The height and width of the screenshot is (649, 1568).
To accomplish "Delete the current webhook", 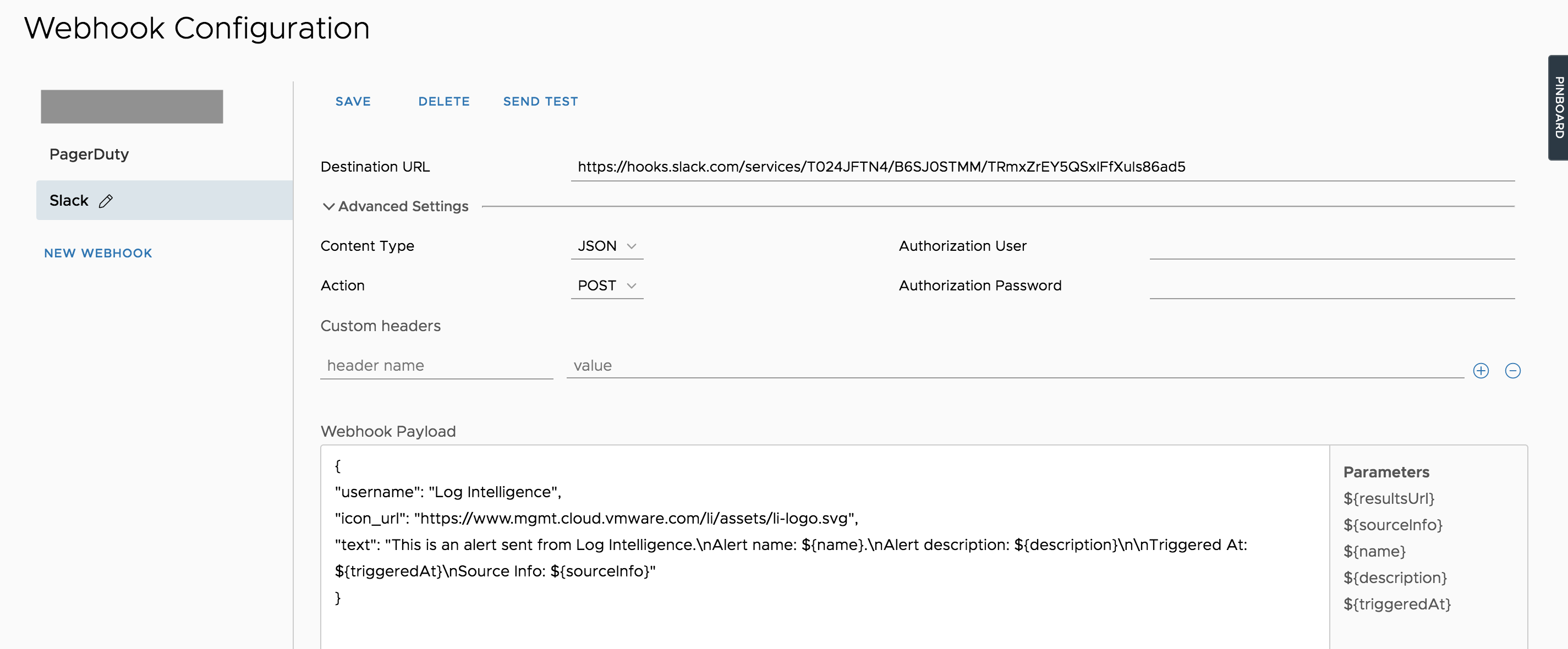I will coord(444,102).
